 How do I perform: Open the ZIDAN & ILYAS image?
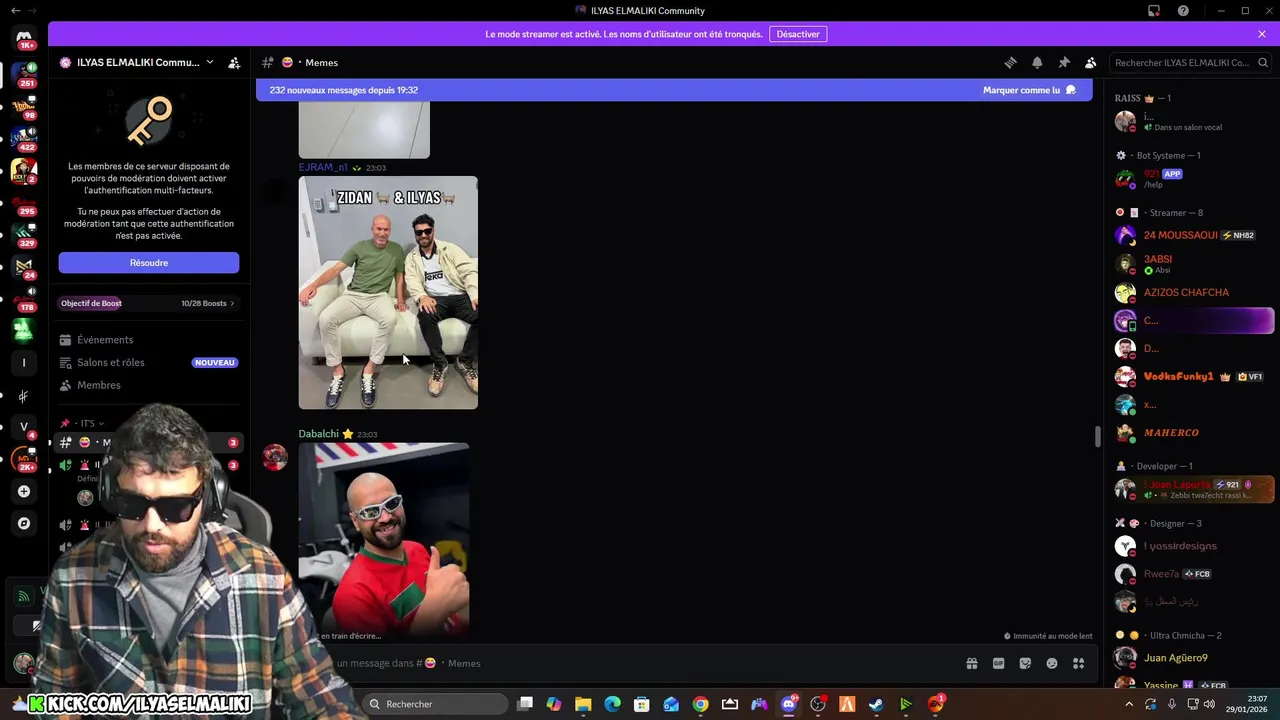(388, 293)
